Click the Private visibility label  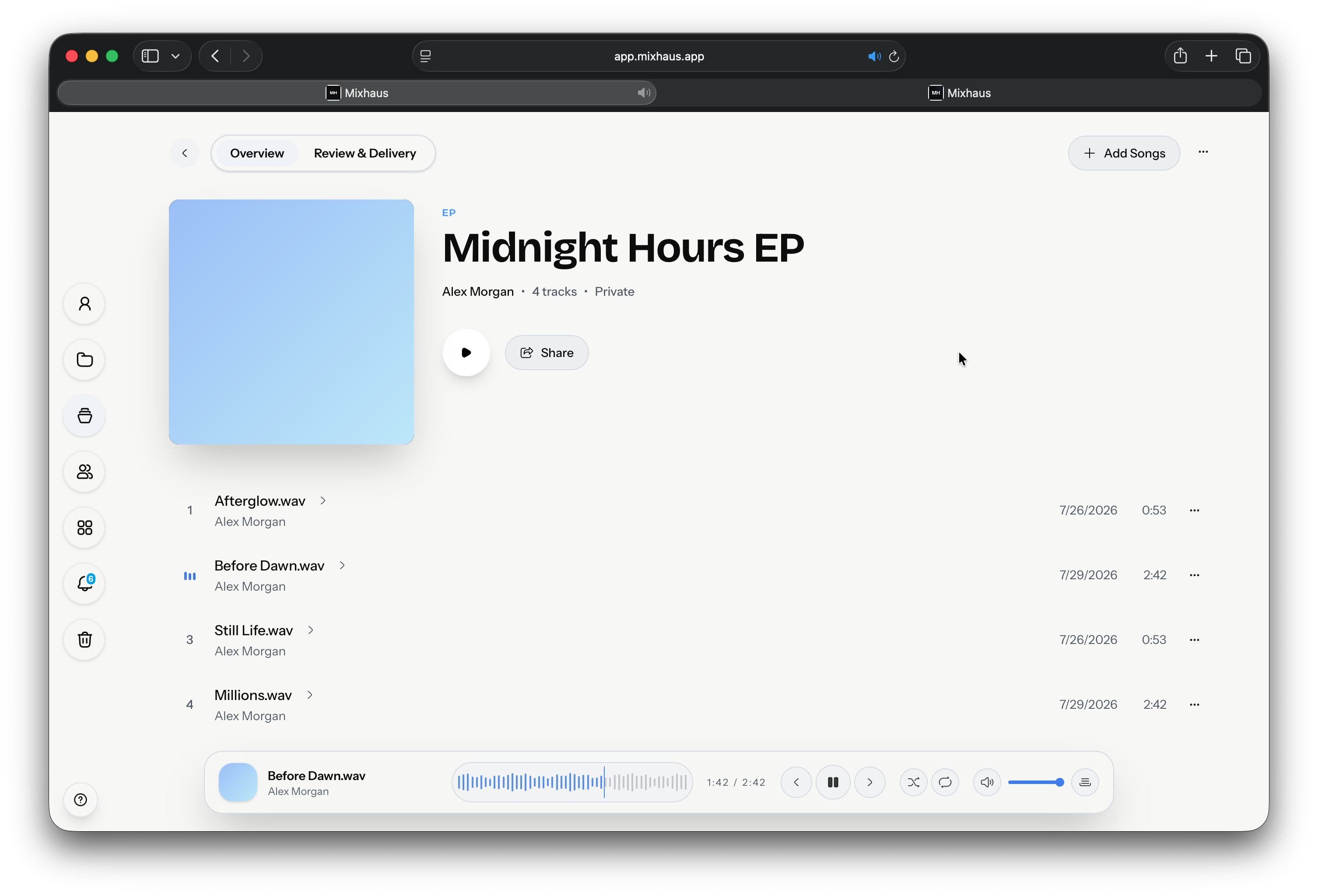click(614, 291)
